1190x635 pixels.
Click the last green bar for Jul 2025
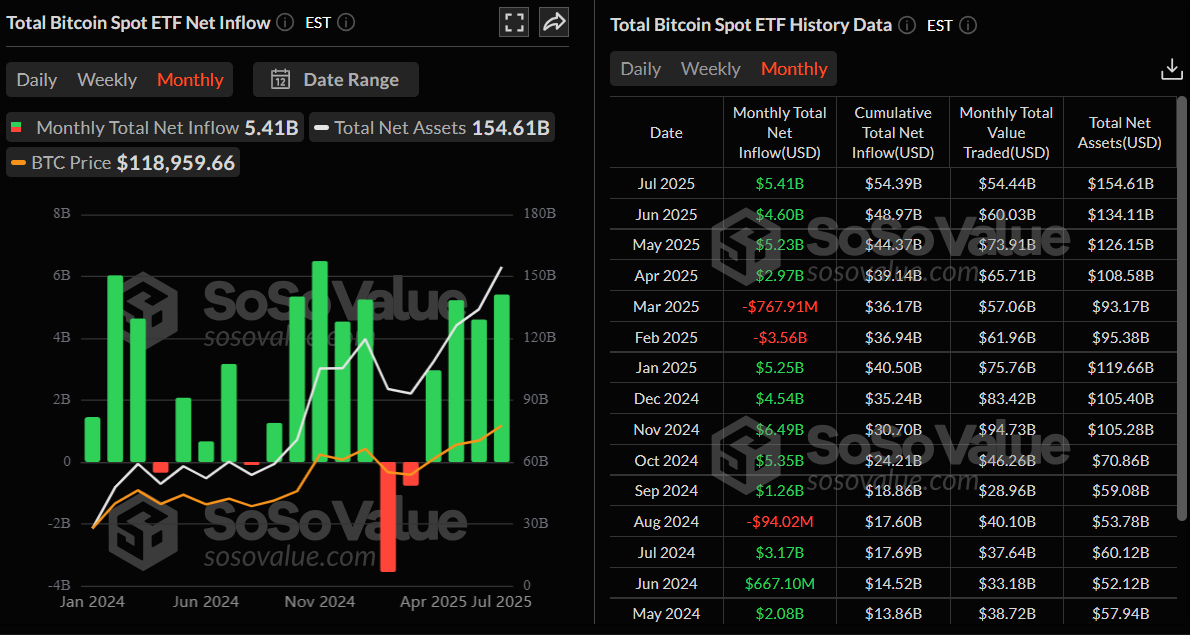502,379
